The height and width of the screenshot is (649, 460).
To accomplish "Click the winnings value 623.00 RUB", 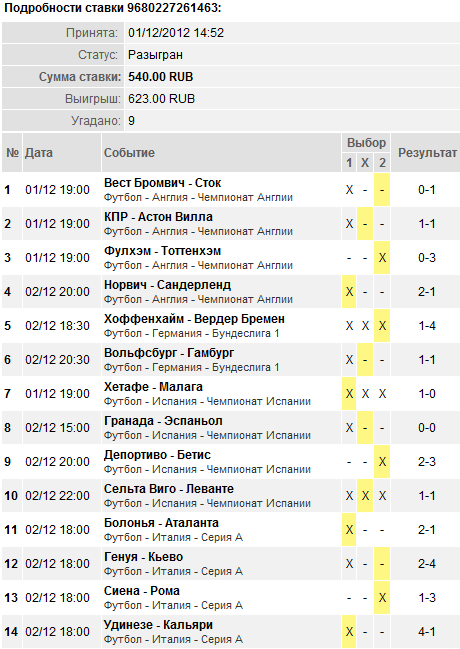I will point(161,99).
